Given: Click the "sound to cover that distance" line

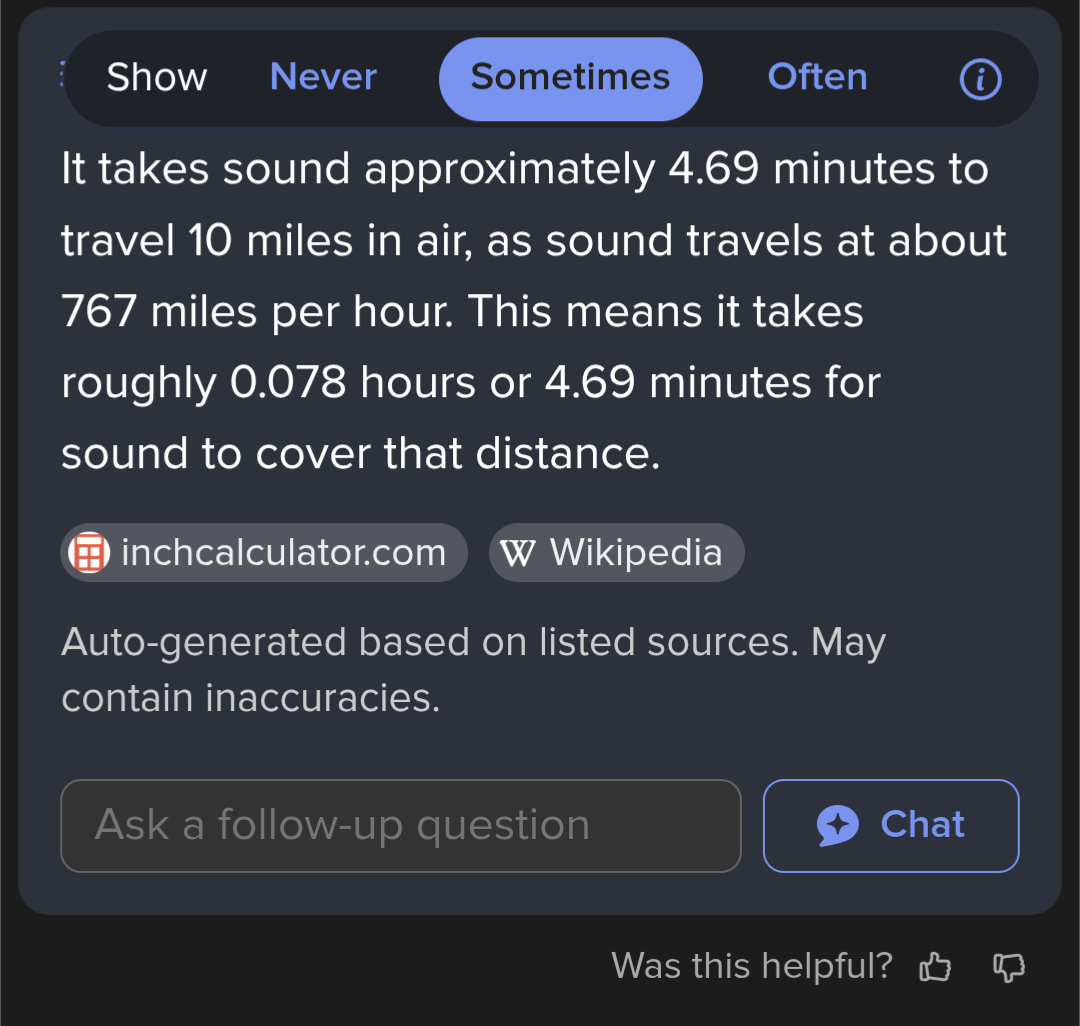Looking at the screenshot, I should tap(360, 453).
